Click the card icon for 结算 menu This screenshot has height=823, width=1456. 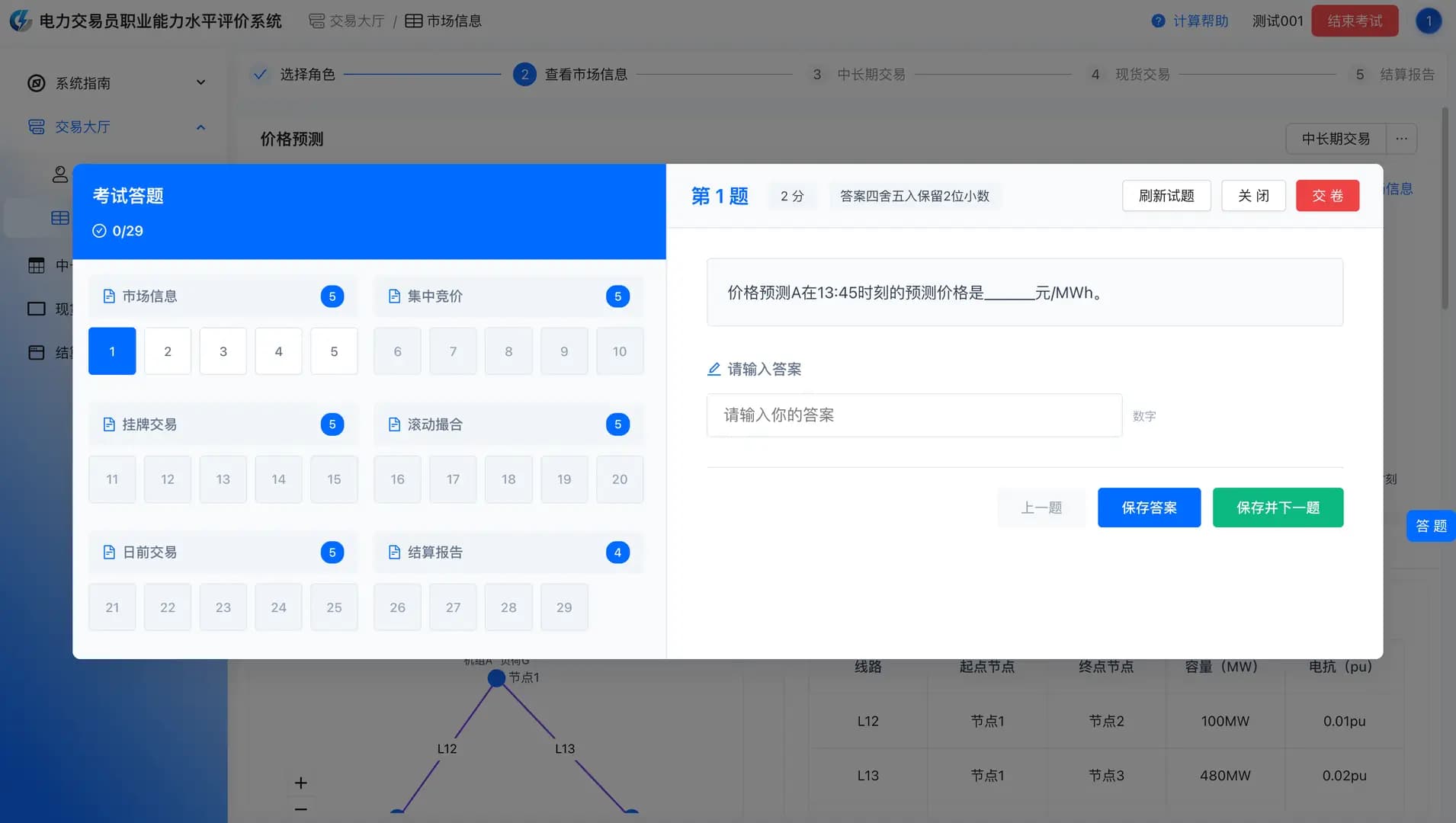point(37,352)
